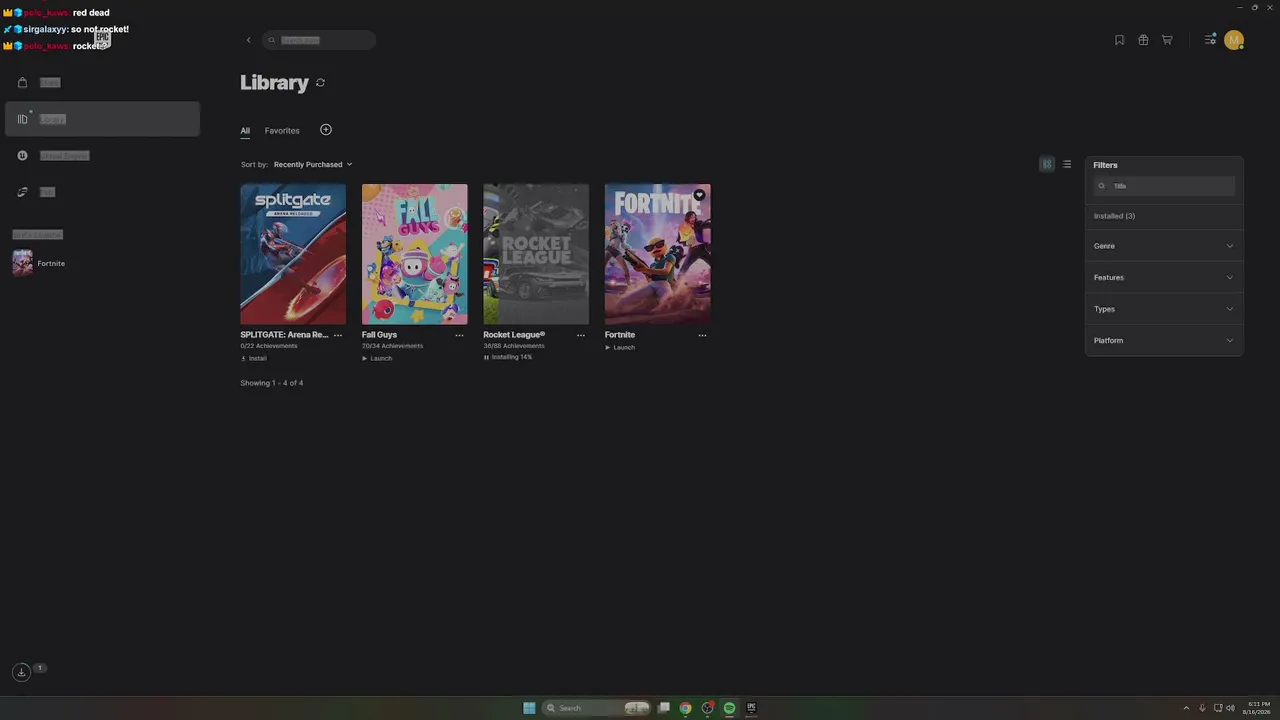This screenshot has height=720, width=1280.
Task: Launch Fall Guys
Action: coord(377,358)
